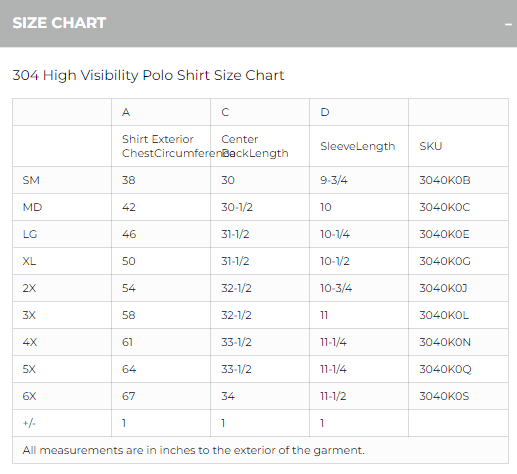The image size is (517, 474).
Task: Click the measurements in inches footnote
Action: [x=194, y=450]
